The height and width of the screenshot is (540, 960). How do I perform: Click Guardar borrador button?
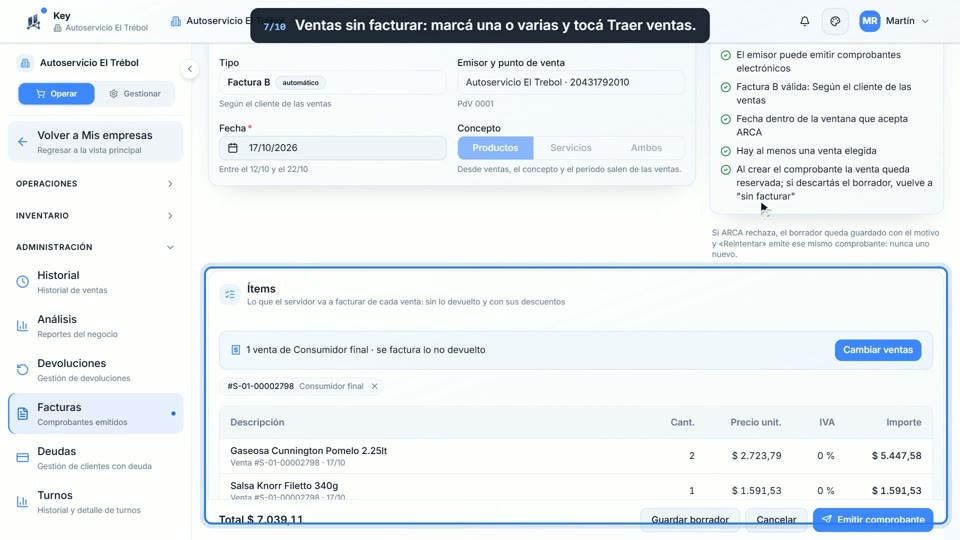(x=690, y=519)
